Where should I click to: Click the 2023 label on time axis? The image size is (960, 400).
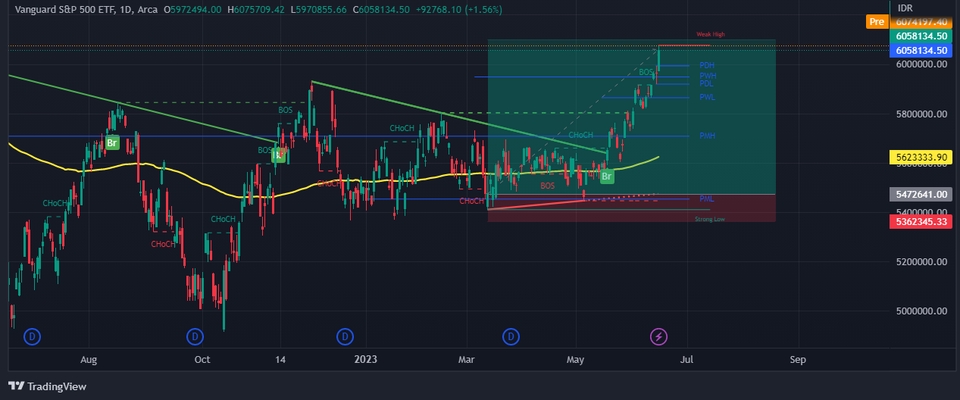(x=368, y=360)
